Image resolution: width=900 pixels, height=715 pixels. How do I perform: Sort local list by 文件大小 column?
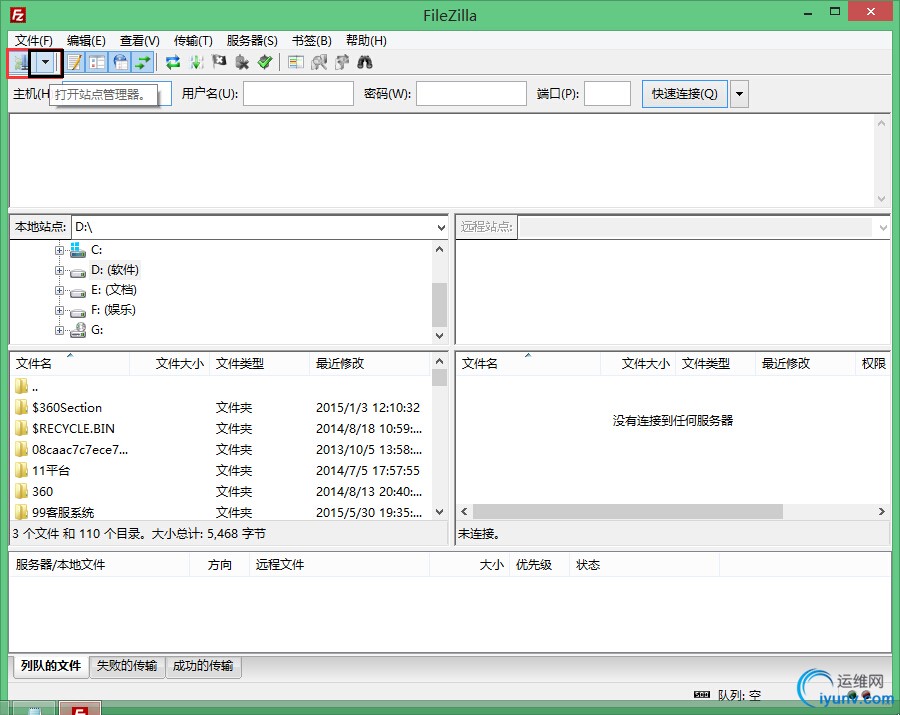click(x=170, y=363)
